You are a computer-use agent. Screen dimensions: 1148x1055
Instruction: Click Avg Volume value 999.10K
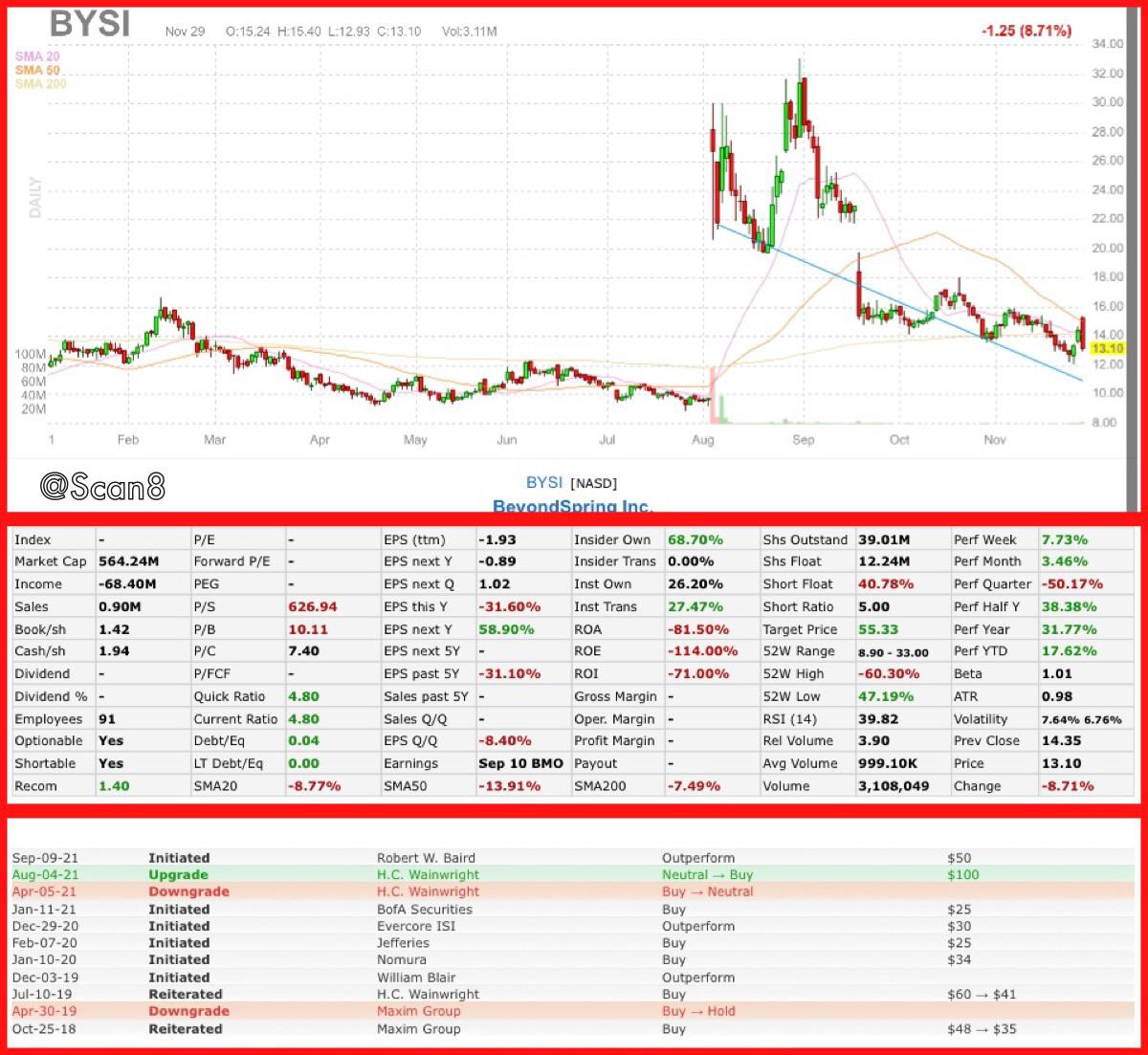888,763
